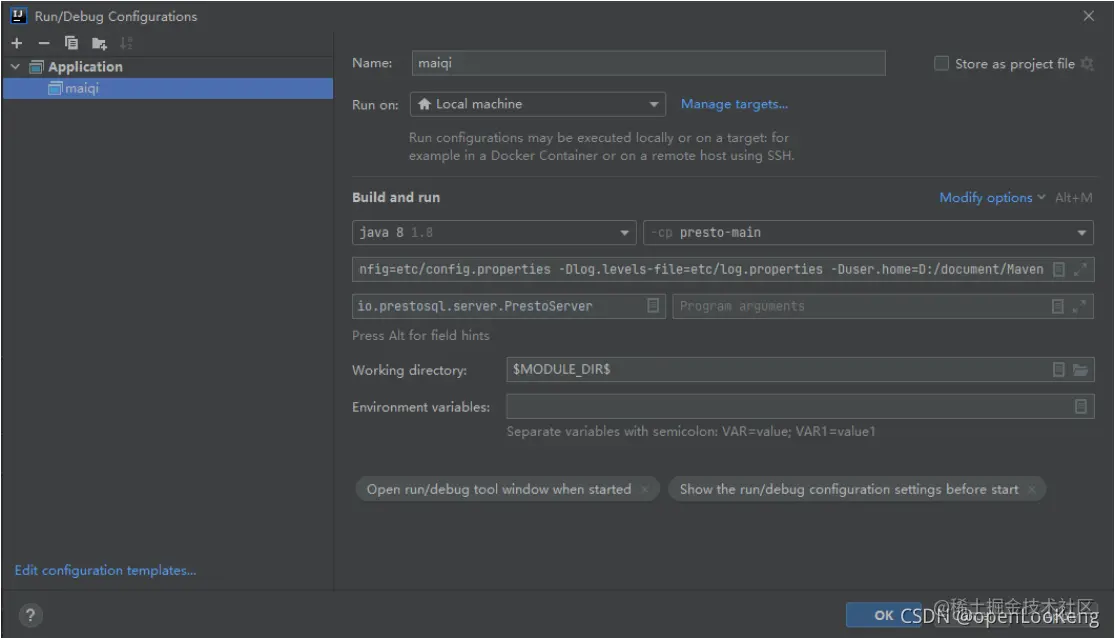The image size is (1115, 638).
Task: Remove 'Show the run/debug configuration settings' tag
Action: click(1031, 489)
